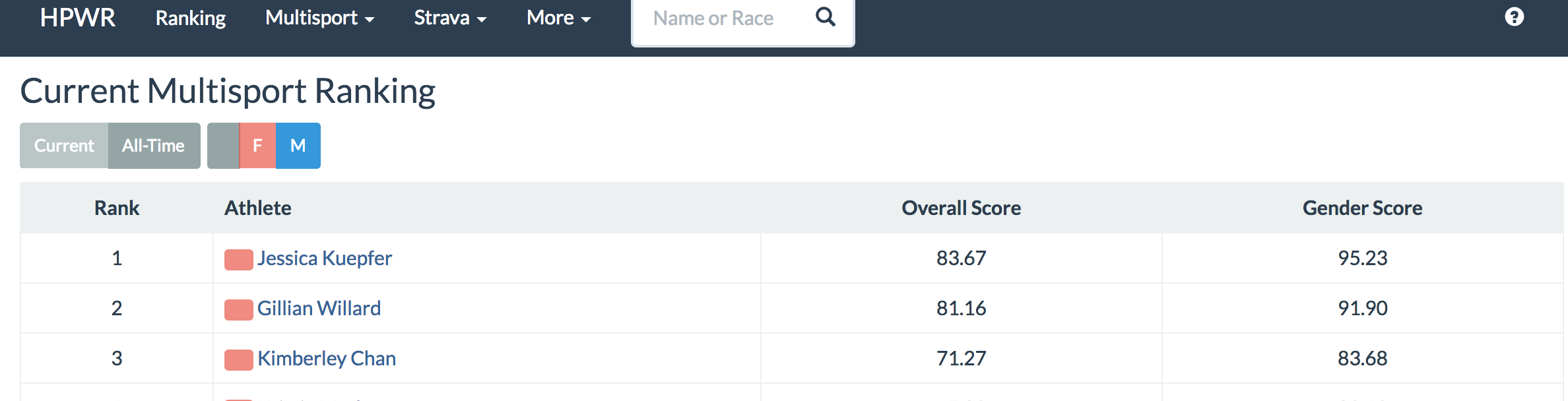Click the search magnifier icon
This screenshot has height=401, width=1568.
[x=825, y=17]
